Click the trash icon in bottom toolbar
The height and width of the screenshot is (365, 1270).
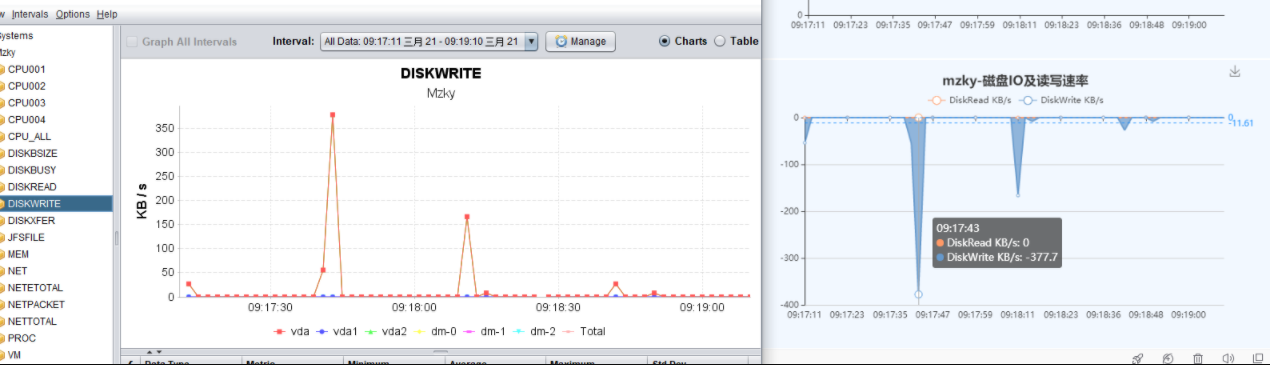1198,358
